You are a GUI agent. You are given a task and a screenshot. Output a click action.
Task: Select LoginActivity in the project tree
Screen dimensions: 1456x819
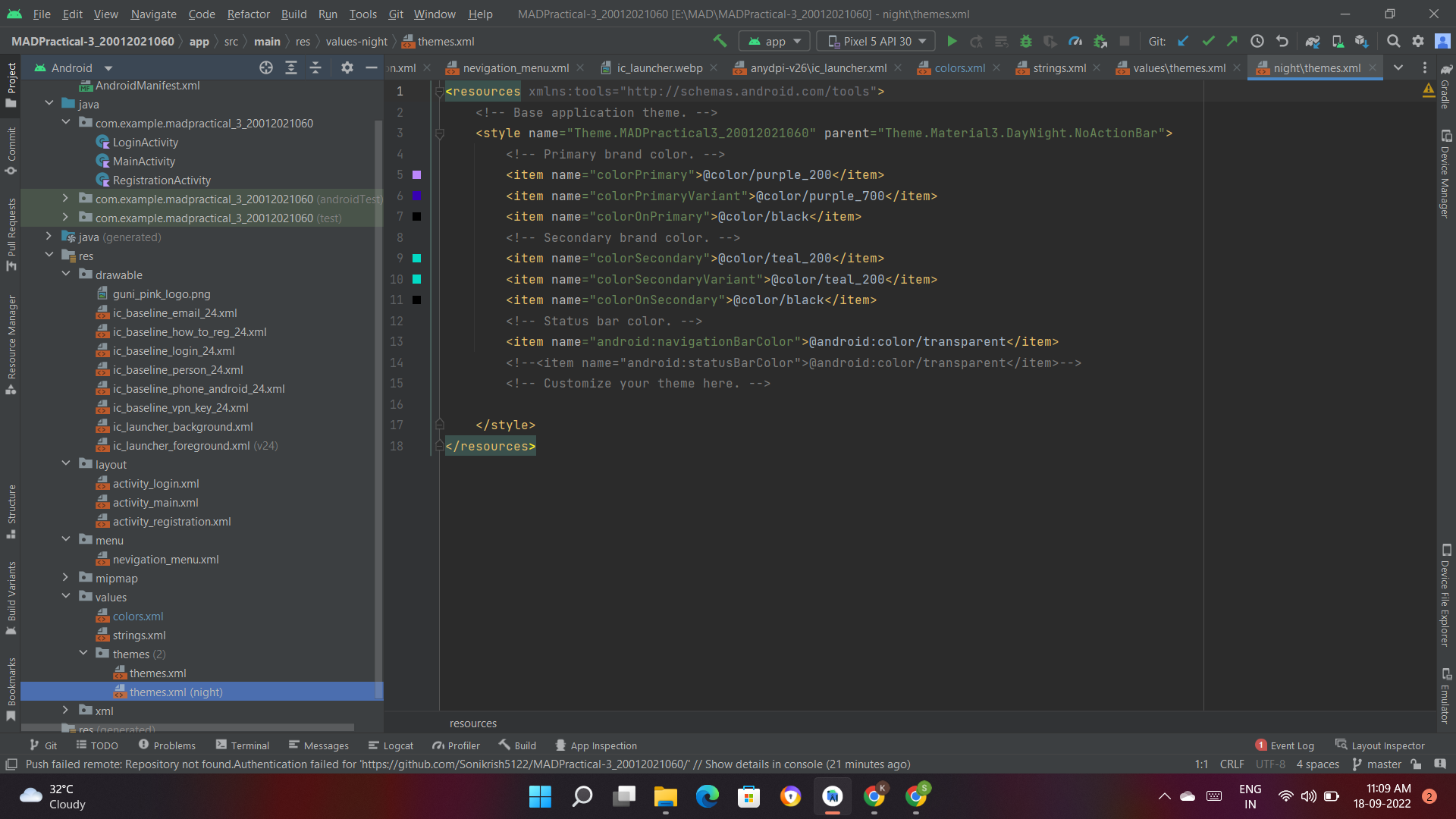point(146,142)
